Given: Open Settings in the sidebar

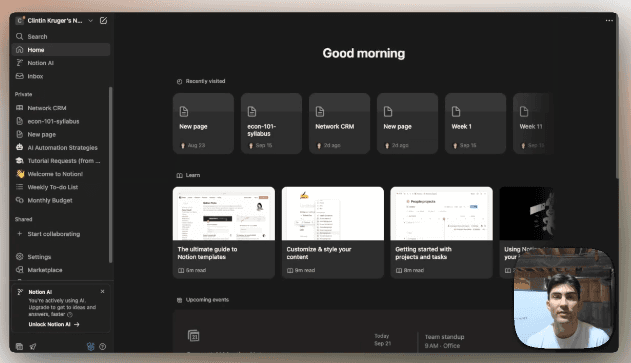Looking at the screenshot, I should [61, 257].
